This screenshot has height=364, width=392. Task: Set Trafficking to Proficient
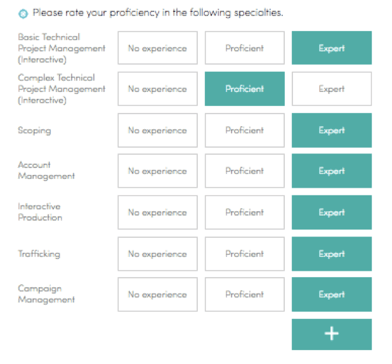tap(245, 254)
